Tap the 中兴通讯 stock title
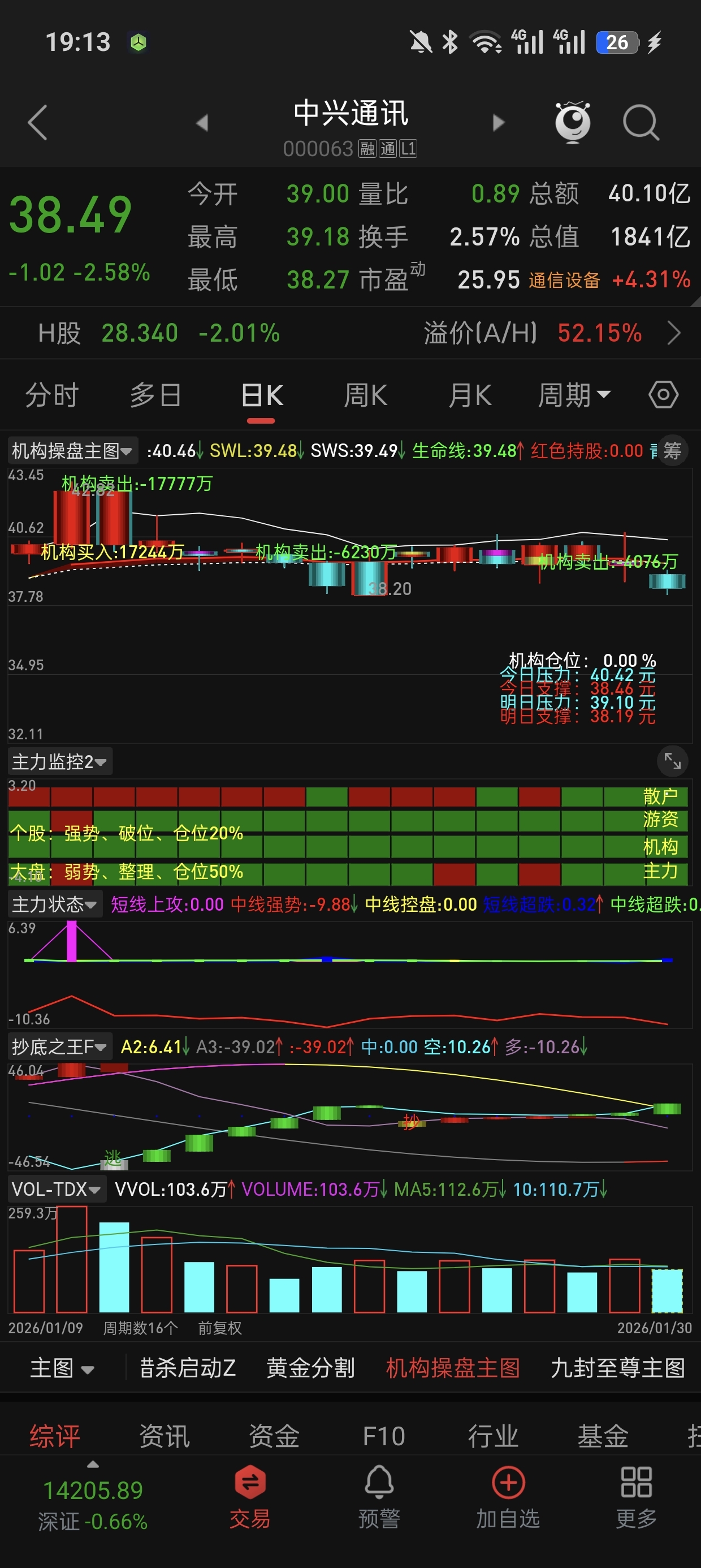The height and width of the screenshot is (1568, 701). 350,113
